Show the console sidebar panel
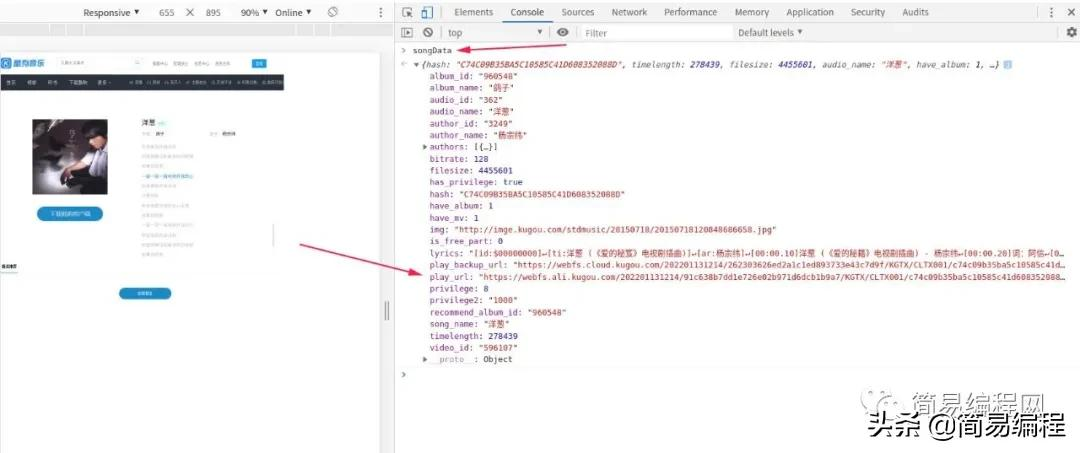1080x453 pixels. pos(408,32)
